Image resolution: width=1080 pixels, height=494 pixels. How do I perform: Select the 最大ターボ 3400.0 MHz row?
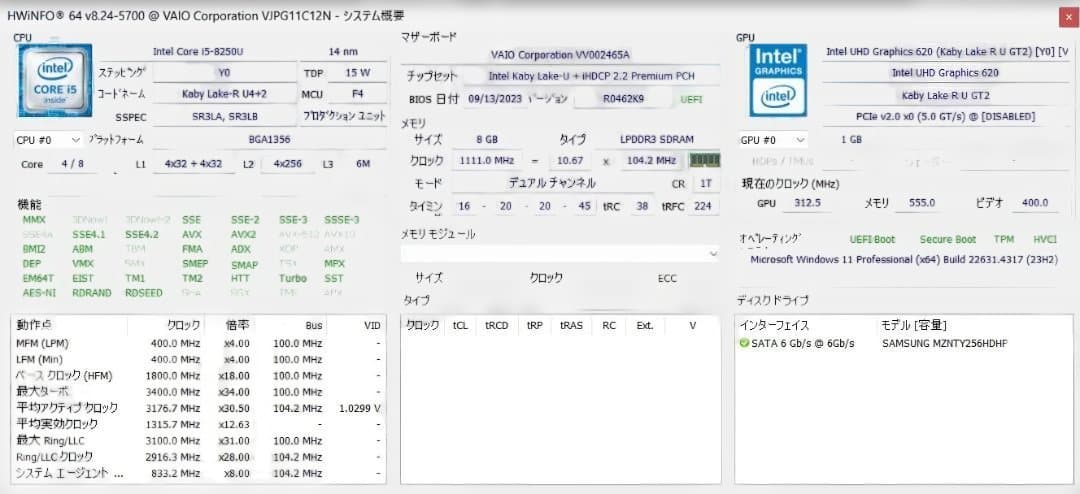click(198, 391)
